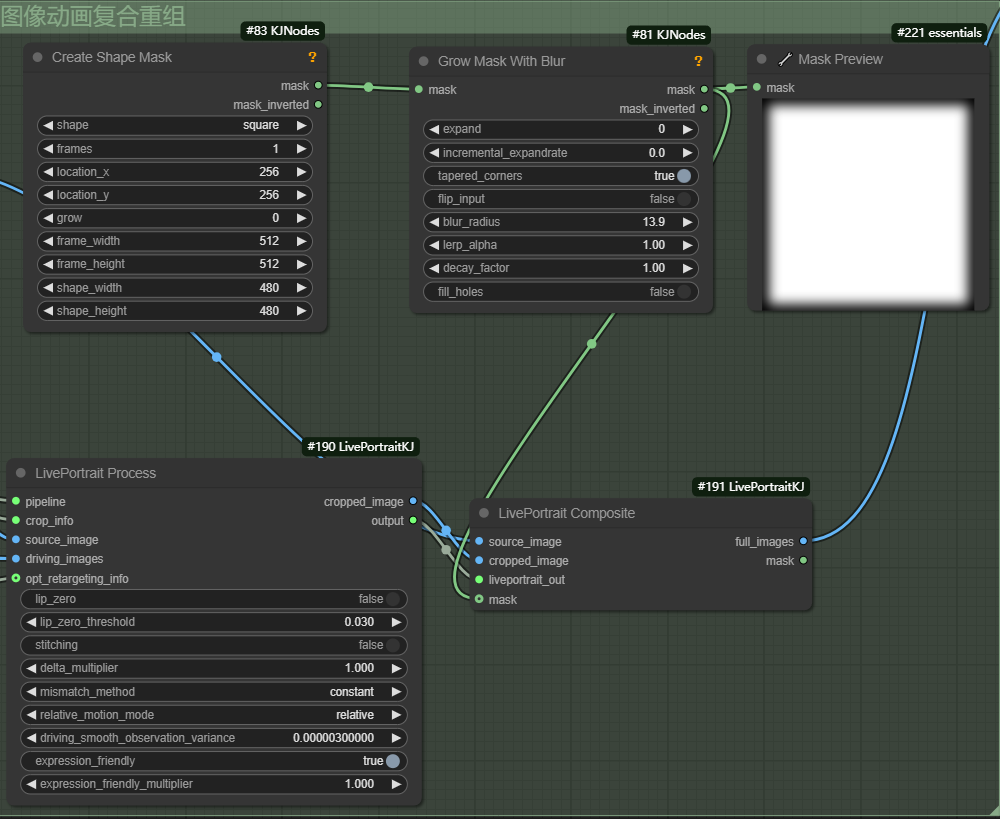Collapse the Create Shape Mask node dot
Image resolution: width=1000 pixels, height=819 pixels.
(x=38, y=58)
